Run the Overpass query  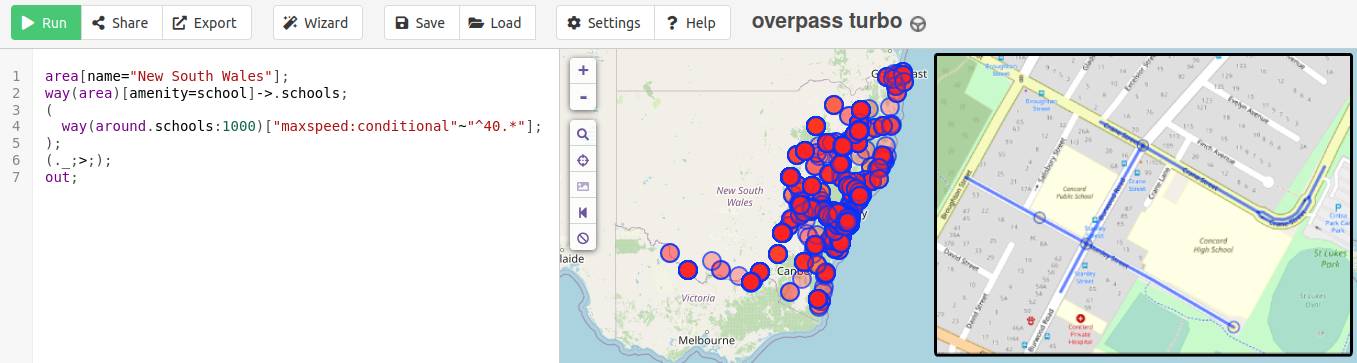click(45, 23)
